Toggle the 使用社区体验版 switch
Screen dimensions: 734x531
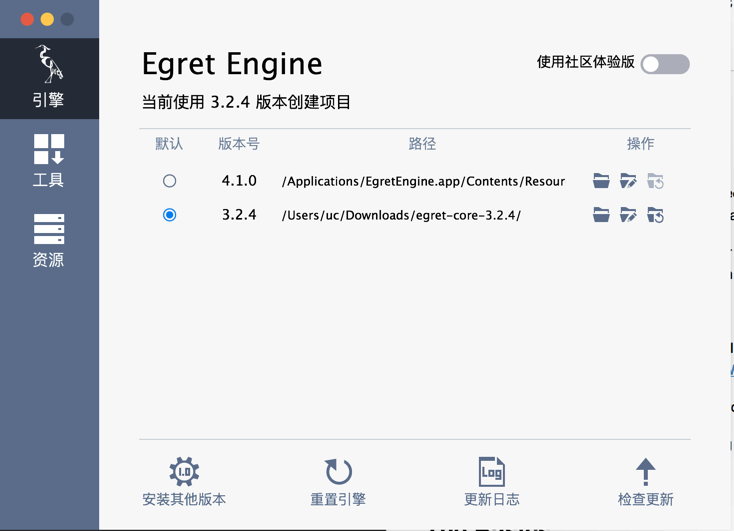(665, 64)
